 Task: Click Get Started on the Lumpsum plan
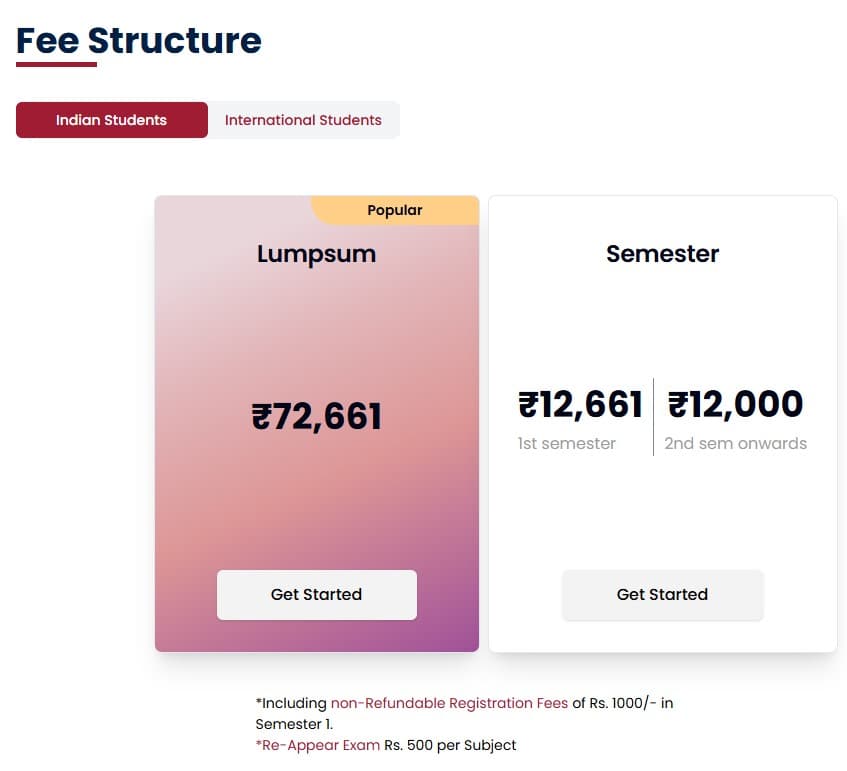[316, 594]
